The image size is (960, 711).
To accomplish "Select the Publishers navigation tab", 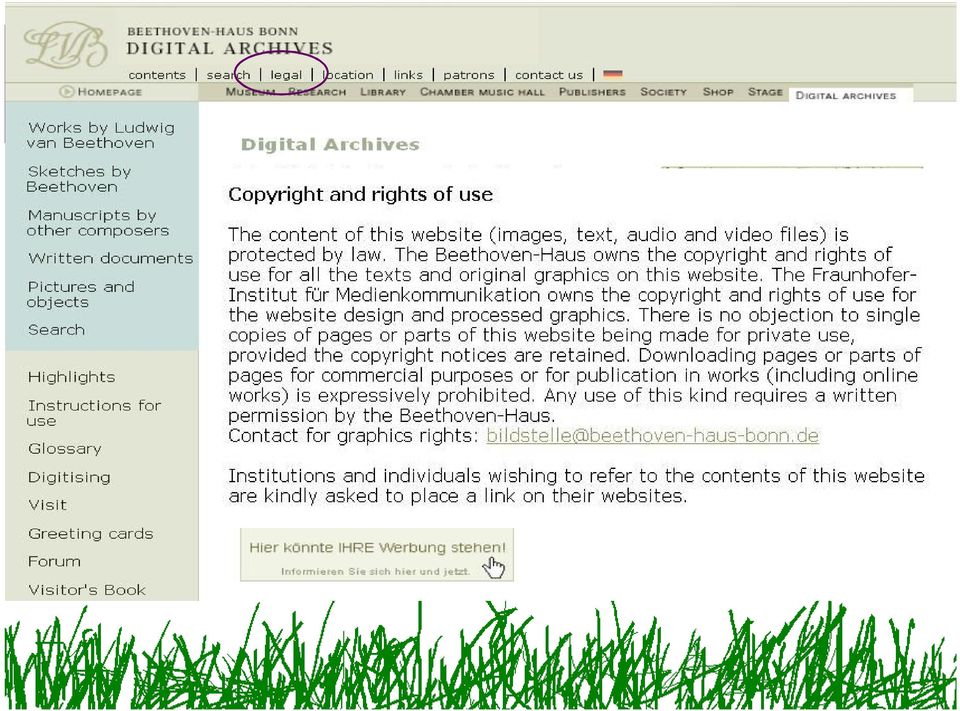I will click(x=592, y=92).
